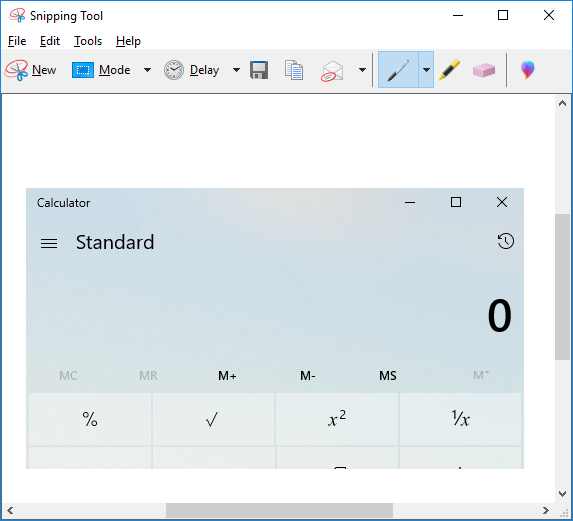Click the Mode button label

tap(114, 70)
